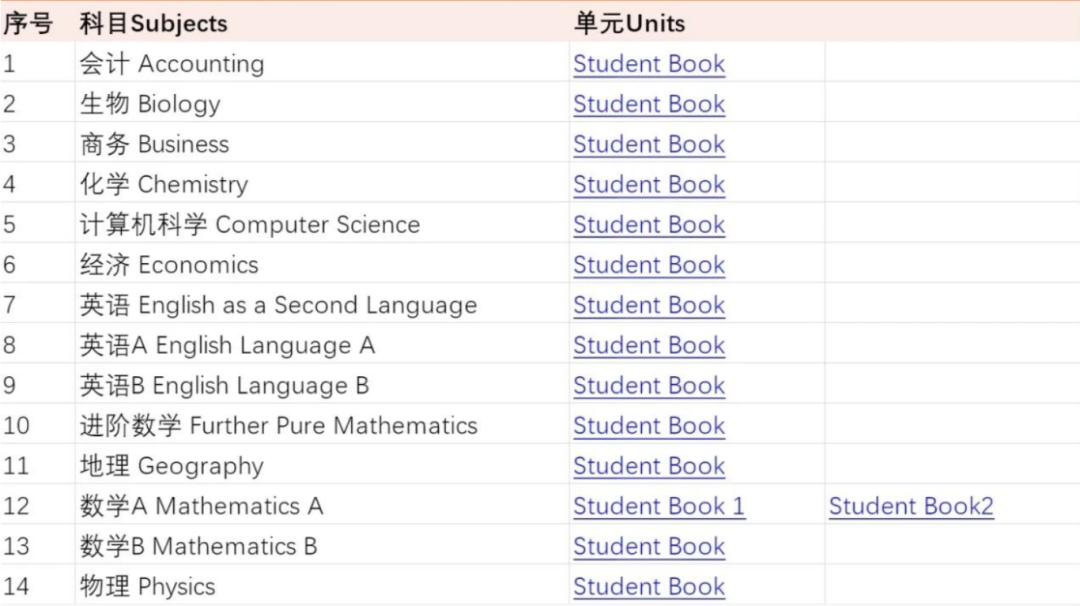This screenshot has width=1080, height=606.
Task: Open the Computer Science Student Book link
Action: pos(649,224)
